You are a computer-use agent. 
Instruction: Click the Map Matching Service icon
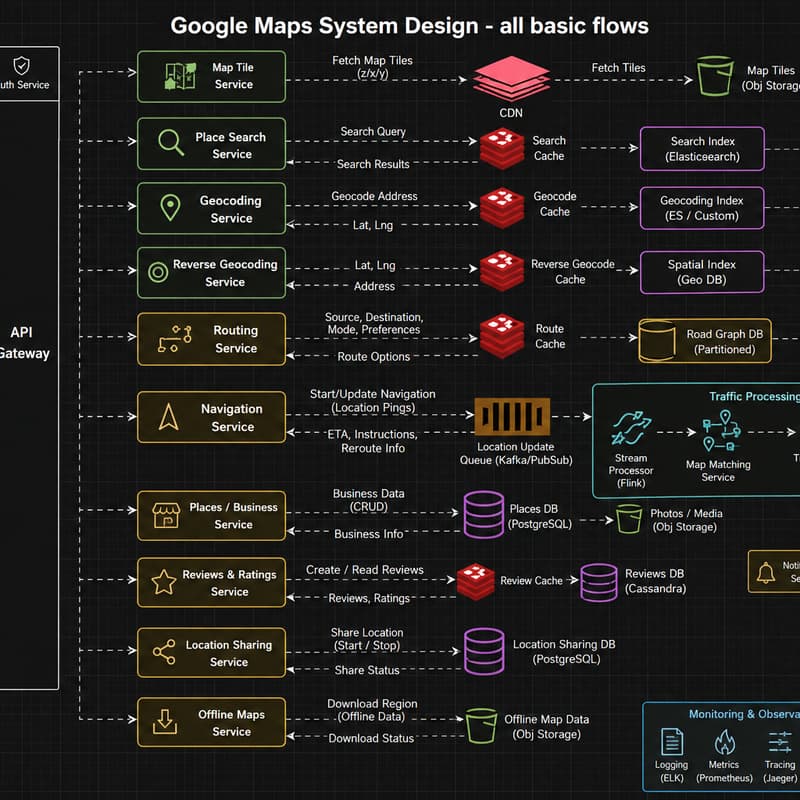pyautogui.click(x=721, y=431)
